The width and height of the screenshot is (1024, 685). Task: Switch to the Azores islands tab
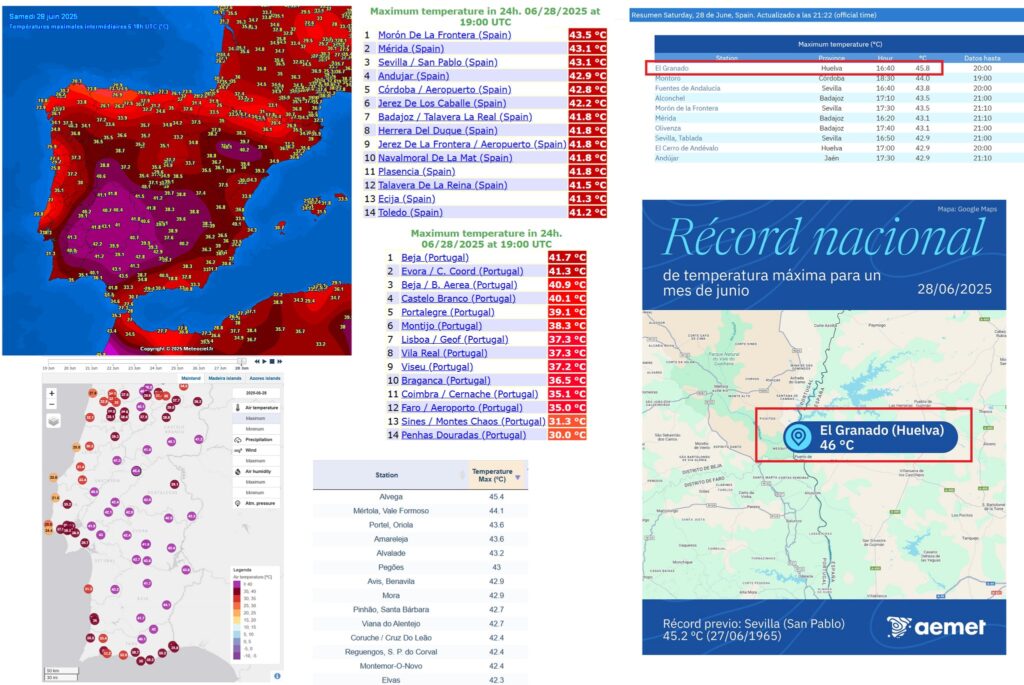coord(264,379)
